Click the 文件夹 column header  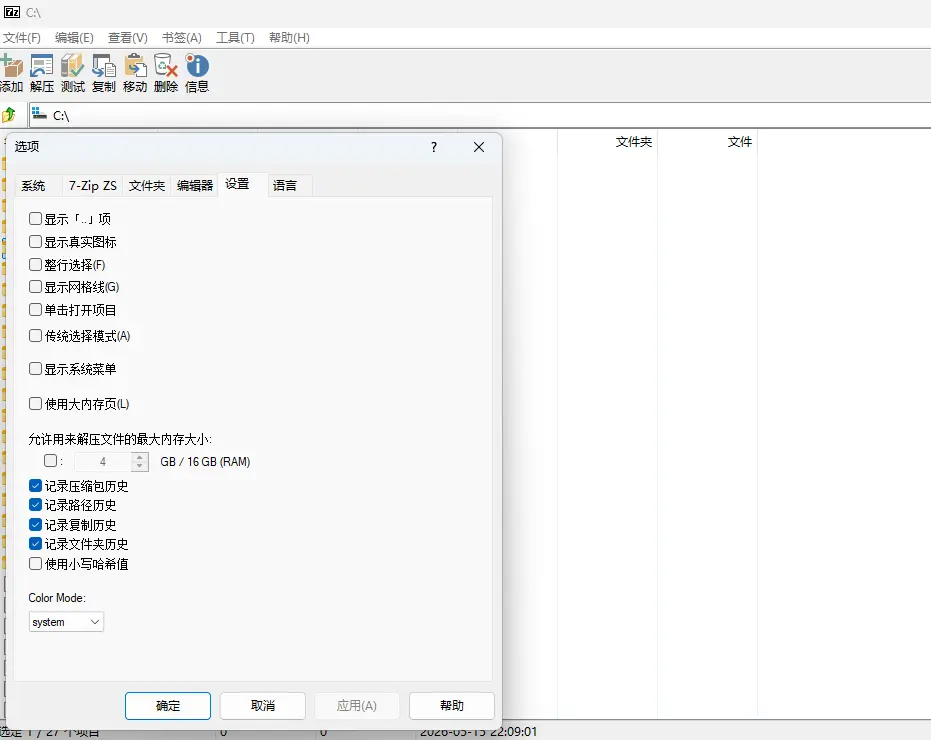607,142
